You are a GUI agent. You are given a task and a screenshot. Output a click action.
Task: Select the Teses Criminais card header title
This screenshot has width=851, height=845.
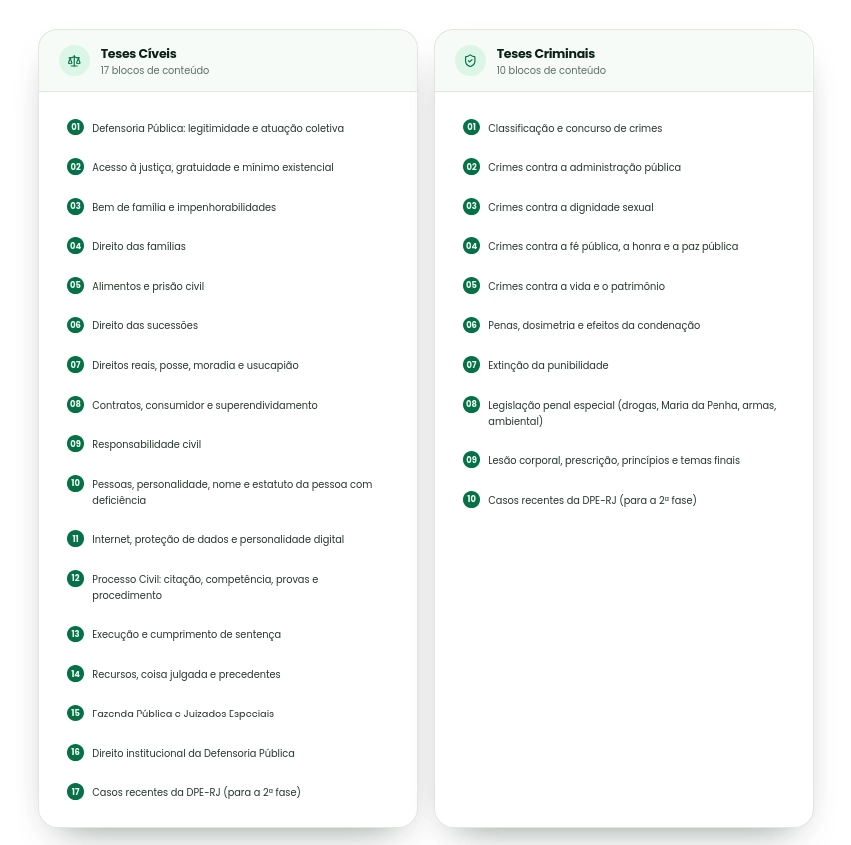point(545,54)
